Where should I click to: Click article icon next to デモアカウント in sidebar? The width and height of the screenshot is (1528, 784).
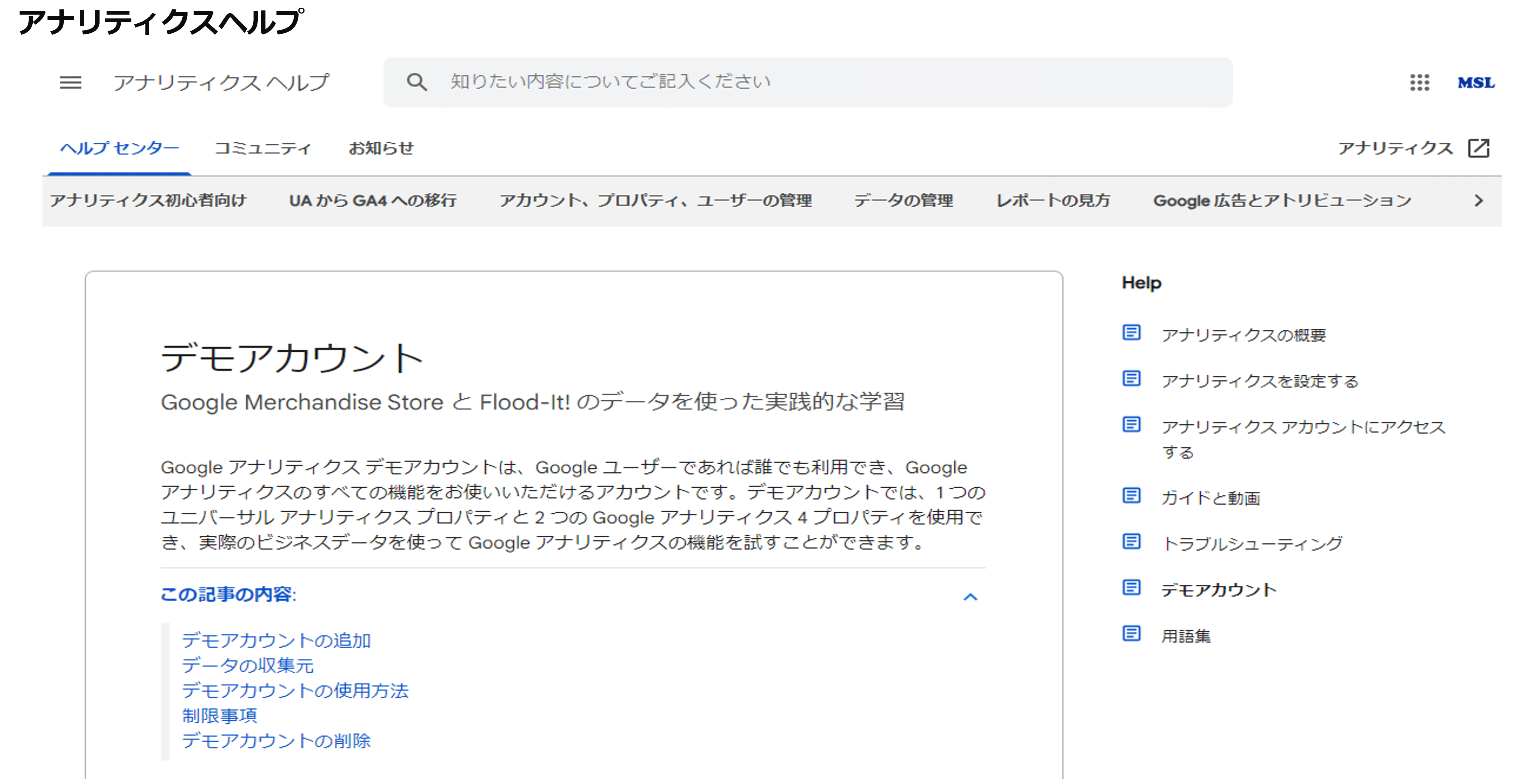(x=1131, y=588)
